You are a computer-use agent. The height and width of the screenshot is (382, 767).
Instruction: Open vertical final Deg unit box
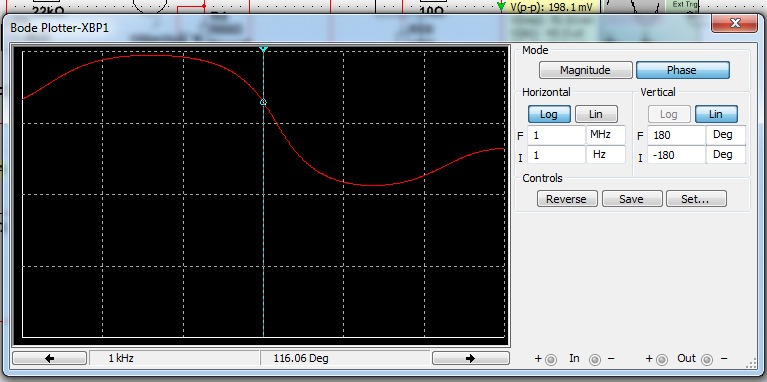pyautogui.click(x=726, y=135)
